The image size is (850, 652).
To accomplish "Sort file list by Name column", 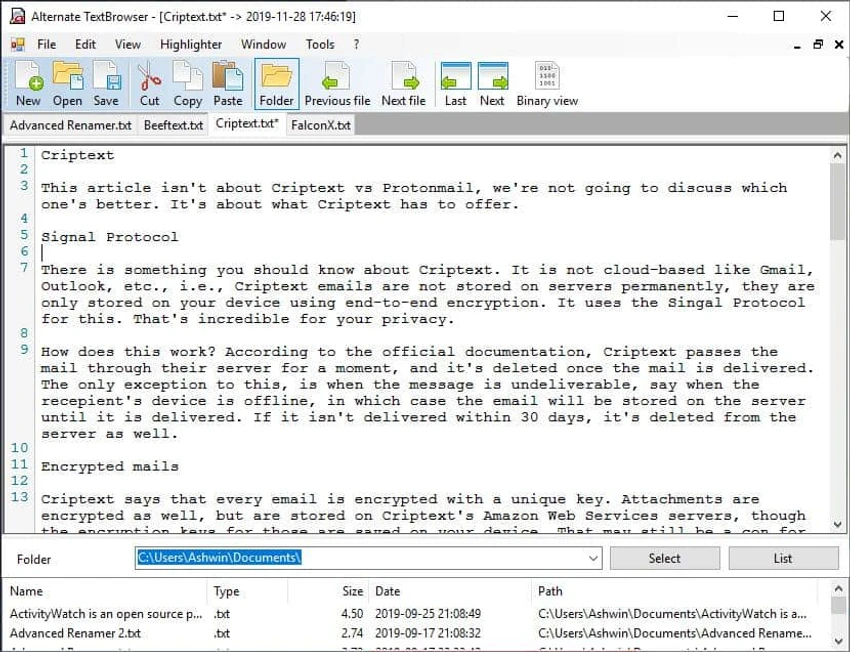I will [x=106, y=591].
